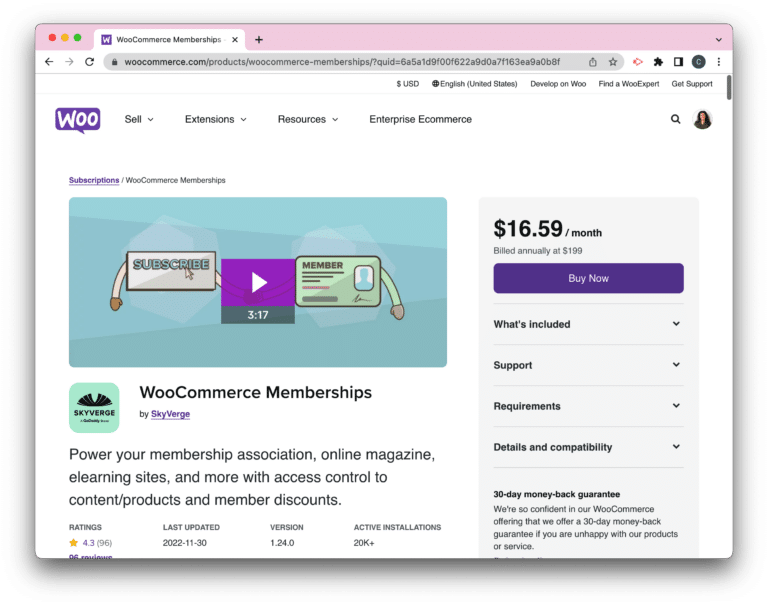Open Enterprise Ecommerce menu item
768x605 pixels.
(x=420, y=119)
